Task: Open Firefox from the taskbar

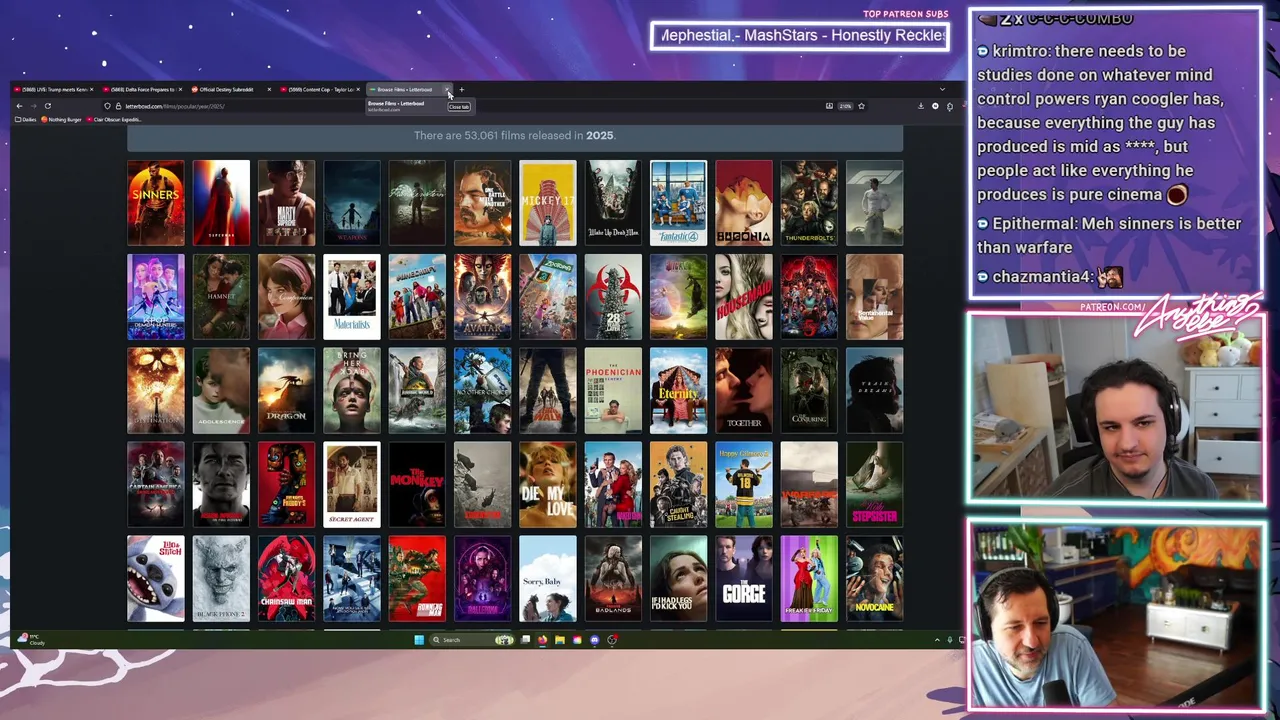Action: click(x=542, y=640)
